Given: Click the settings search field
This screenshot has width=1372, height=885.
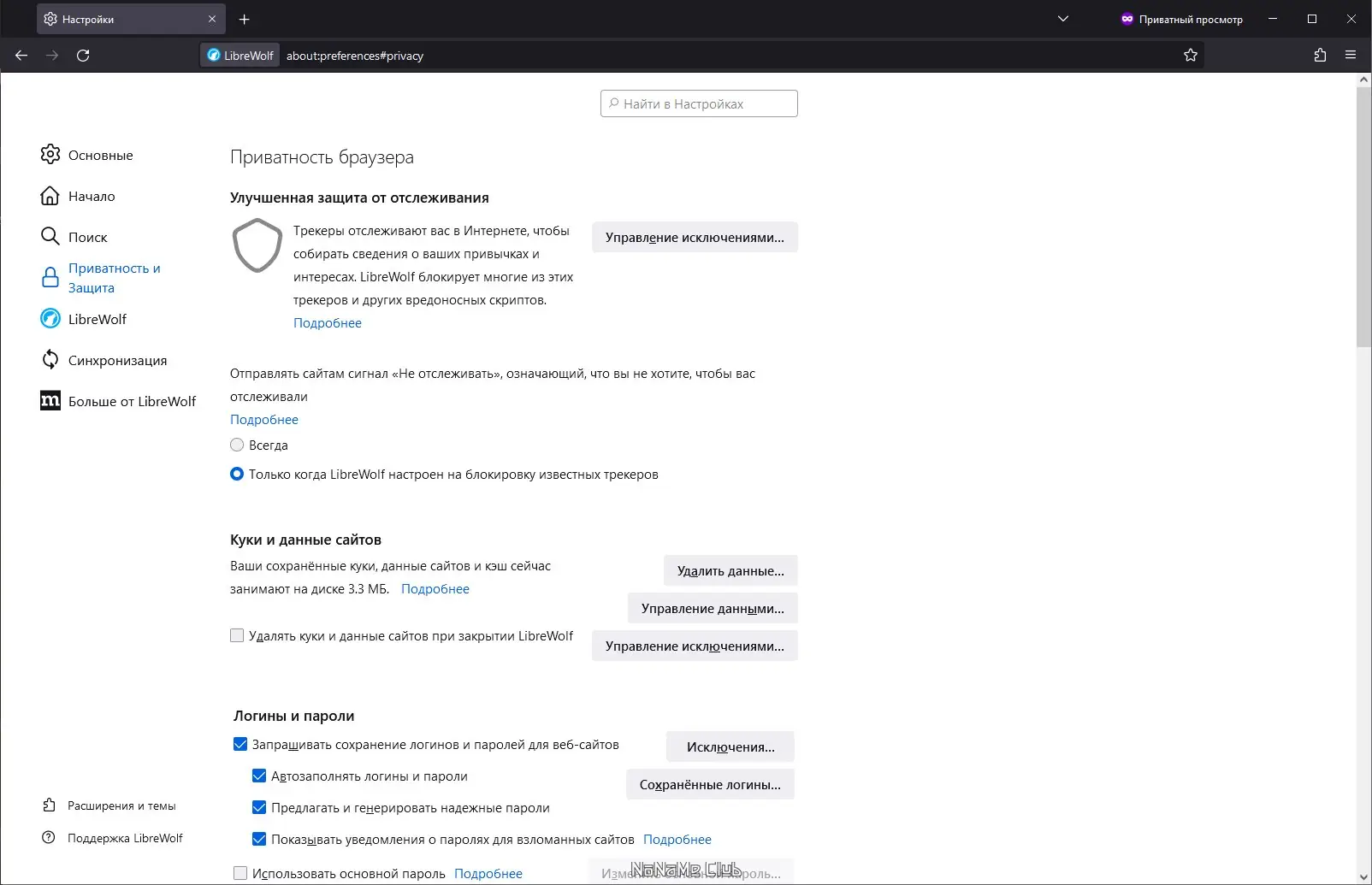Looking at the screenshot, I should click(x=699, y=103).
